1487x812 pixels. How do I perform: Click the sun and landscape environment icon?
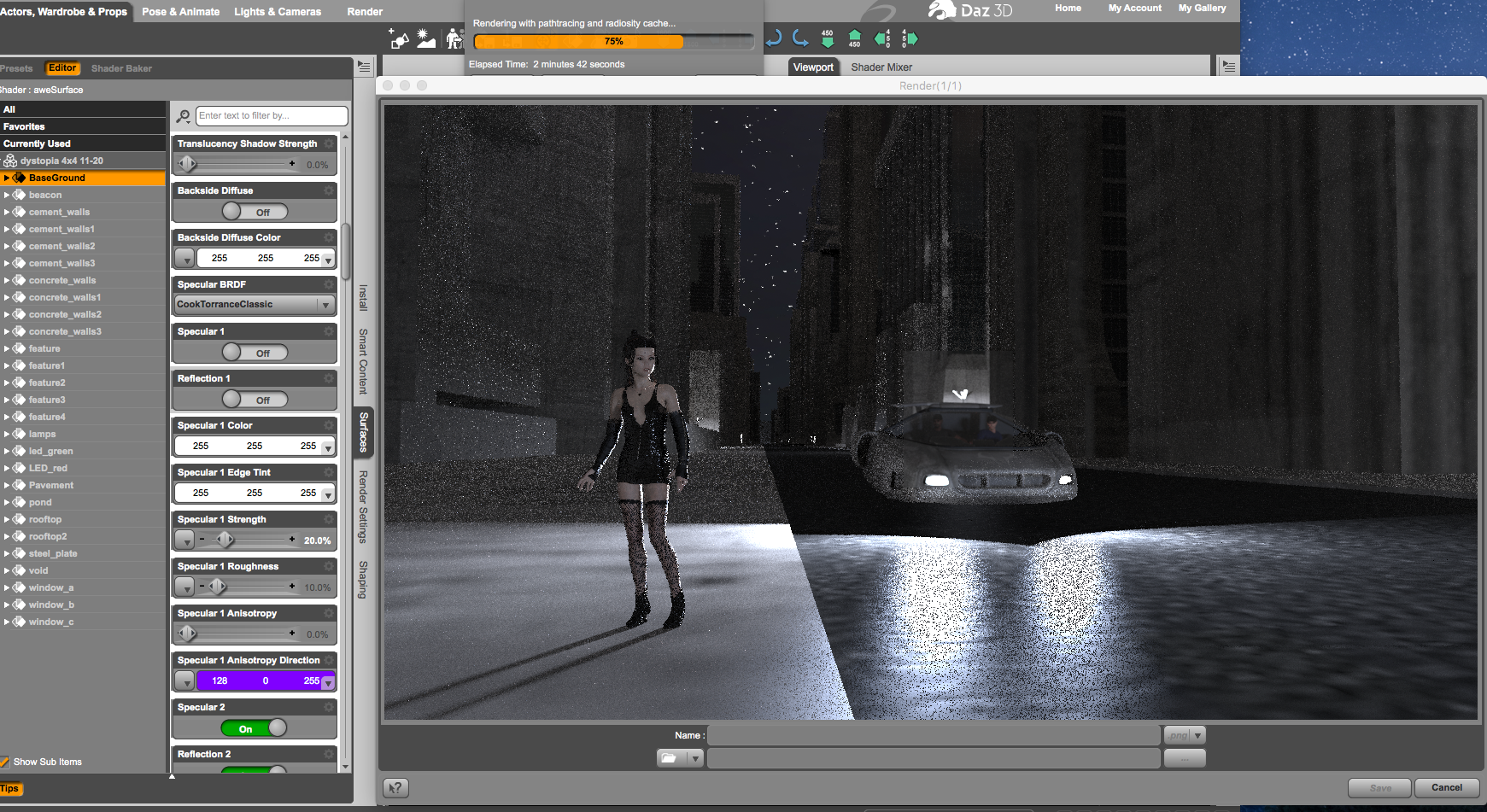click(x=425, y=39)
